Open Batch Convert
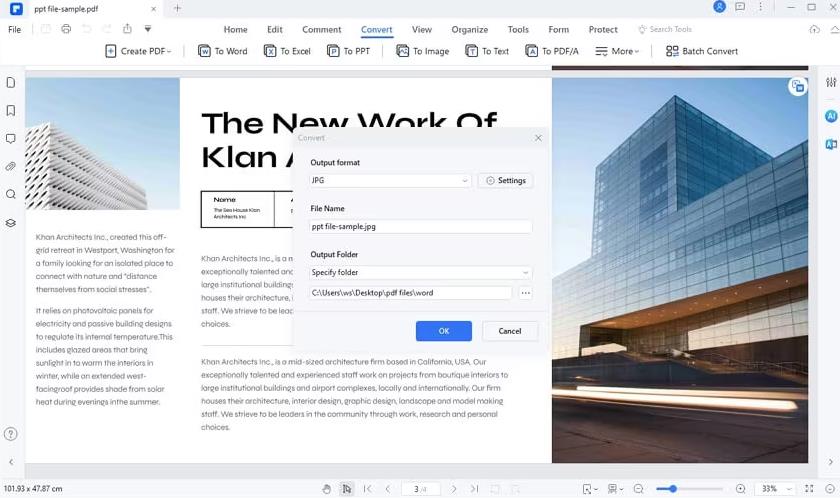 (702, 51)
